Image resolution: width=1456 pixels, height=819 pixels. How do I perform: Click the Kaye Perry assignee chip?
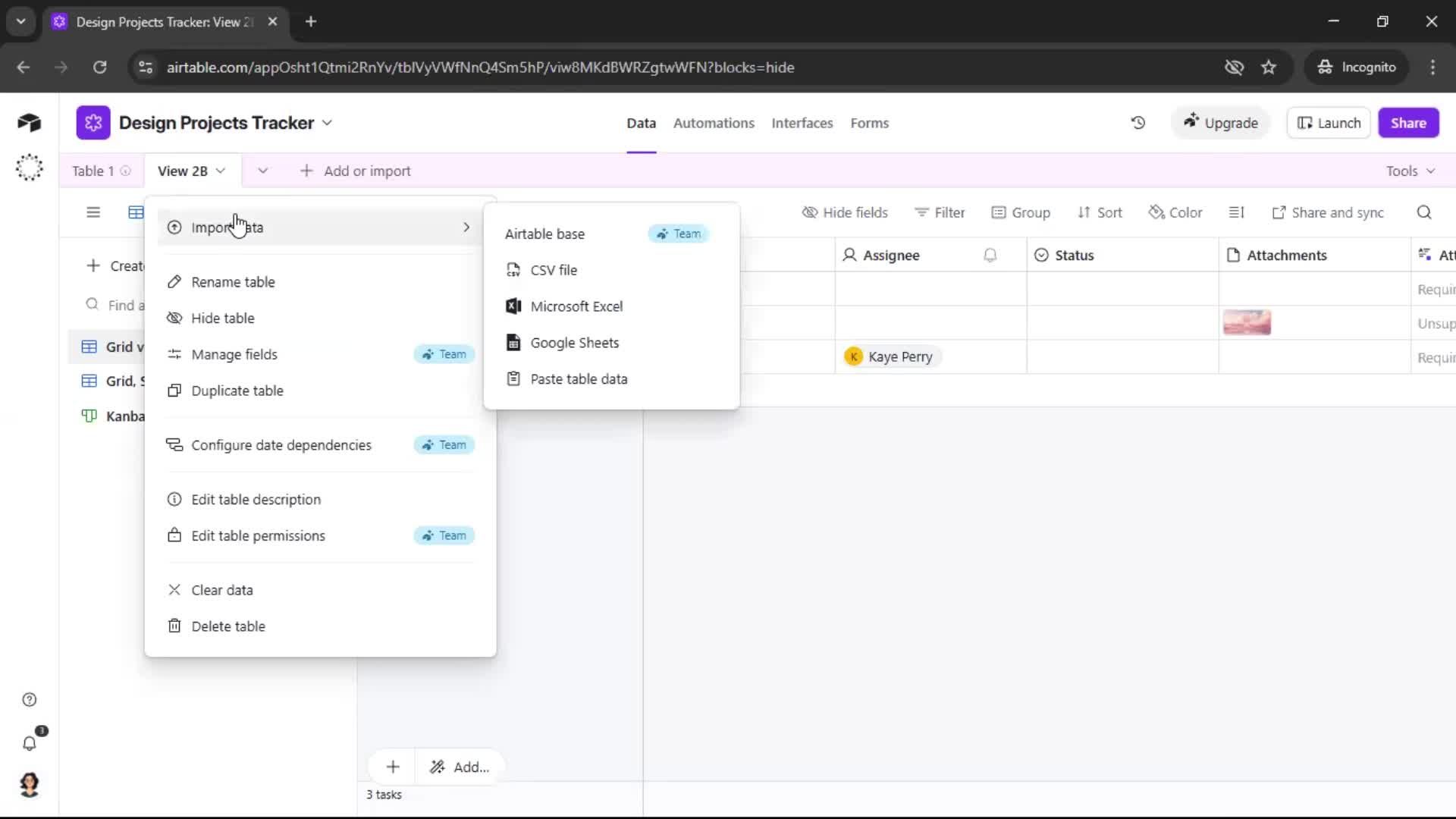(891, 357)
